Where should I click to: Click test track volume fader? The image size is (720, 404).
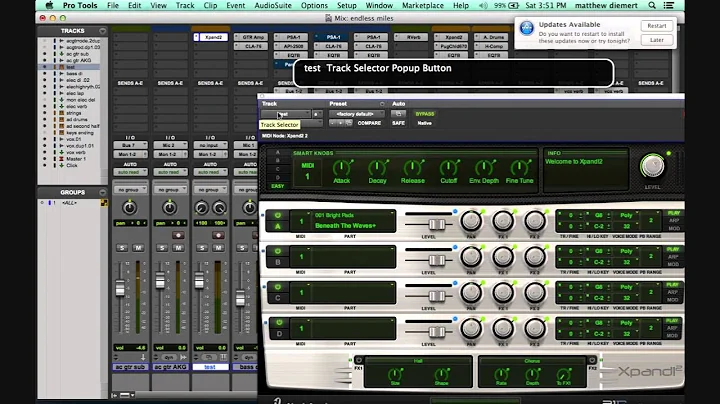[x=199, y=280]
